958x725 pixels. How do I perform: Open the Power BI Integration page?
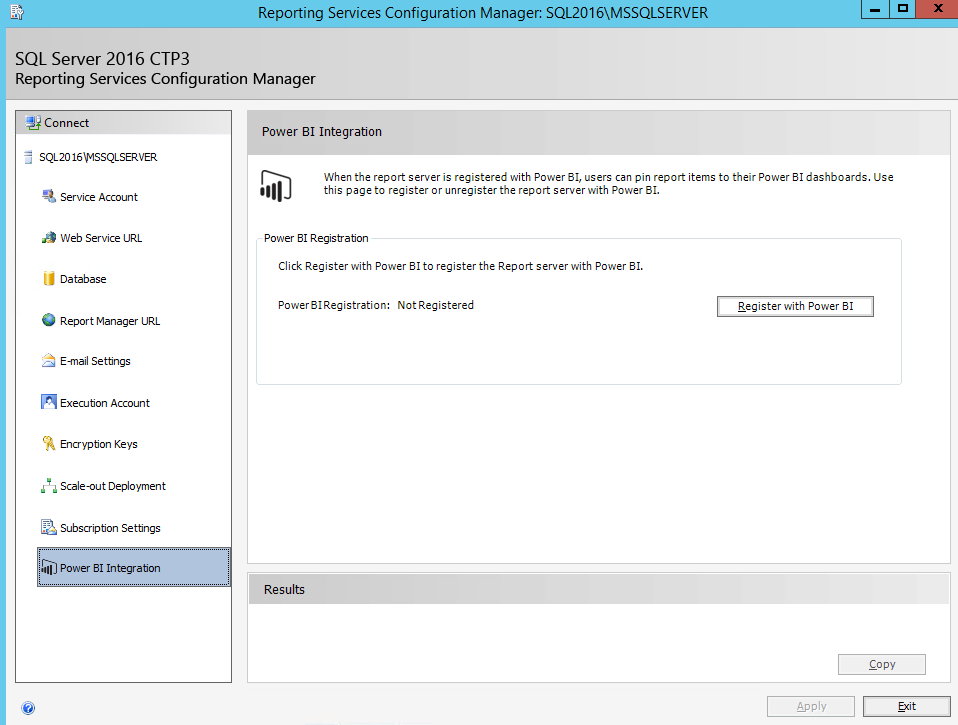coord(110,568)
